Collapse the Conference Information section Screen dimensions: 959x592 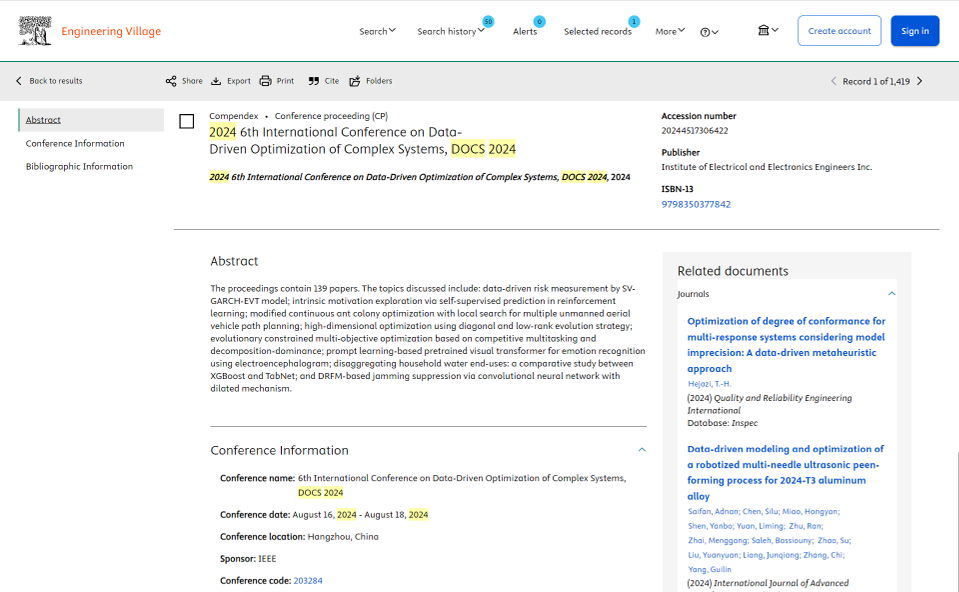(642, 450)
